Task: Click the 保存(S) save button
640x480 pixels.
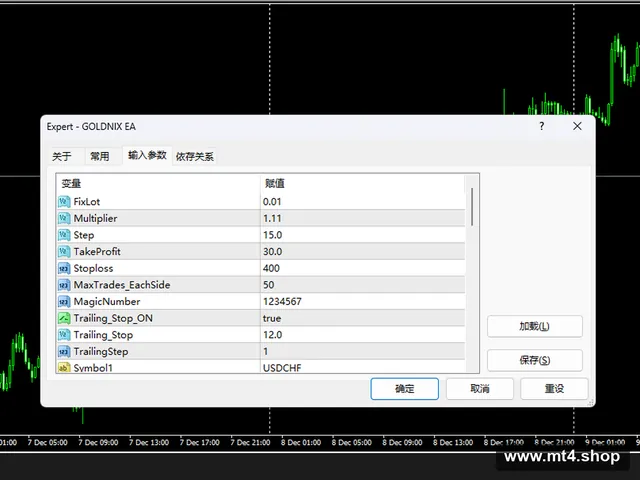Action: click(x=535, y=360)
